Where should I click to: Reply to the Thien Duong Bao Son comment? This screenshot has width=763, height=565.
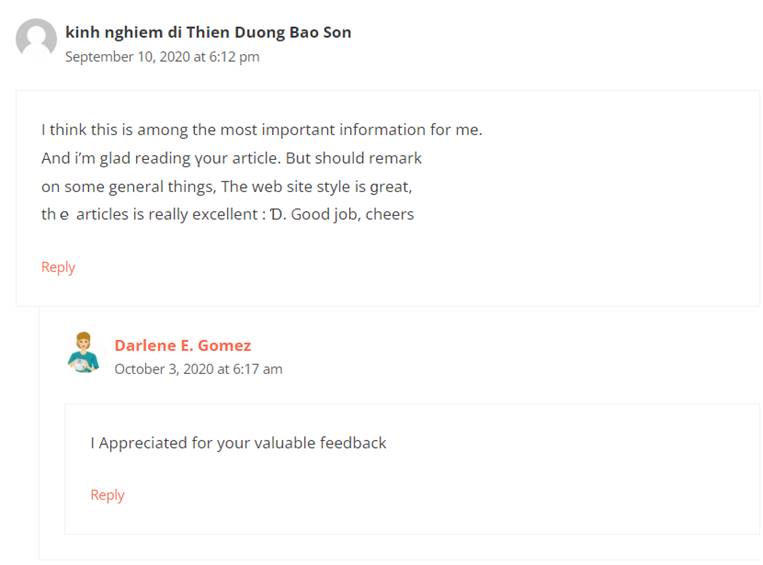(58, 267)
